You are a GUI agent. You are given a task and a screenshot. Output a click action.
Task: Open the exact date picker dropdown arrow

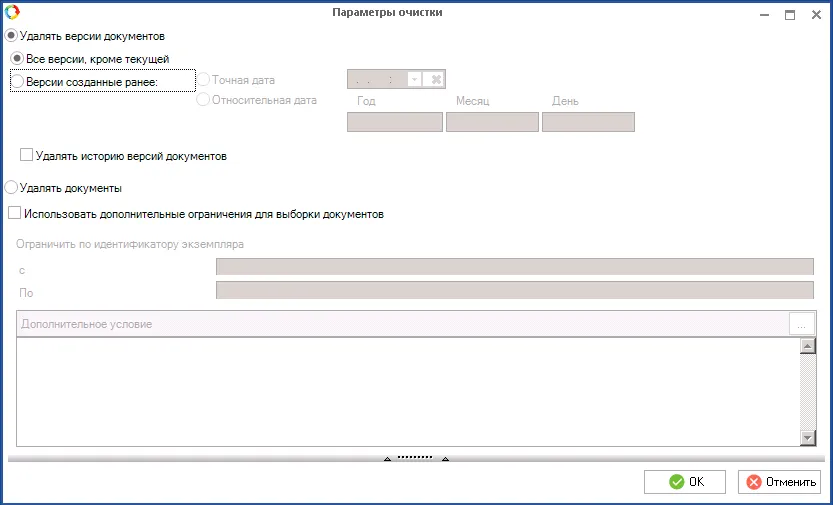click(x=414, y=80)
